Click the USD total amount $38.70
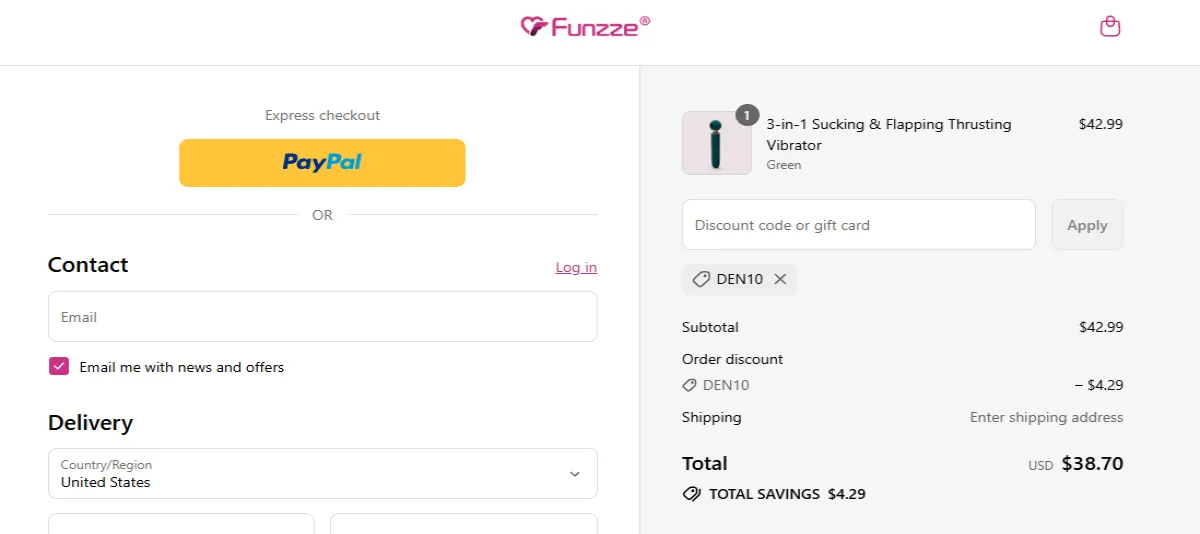The image size is (1200, 534). point(1092,464)
